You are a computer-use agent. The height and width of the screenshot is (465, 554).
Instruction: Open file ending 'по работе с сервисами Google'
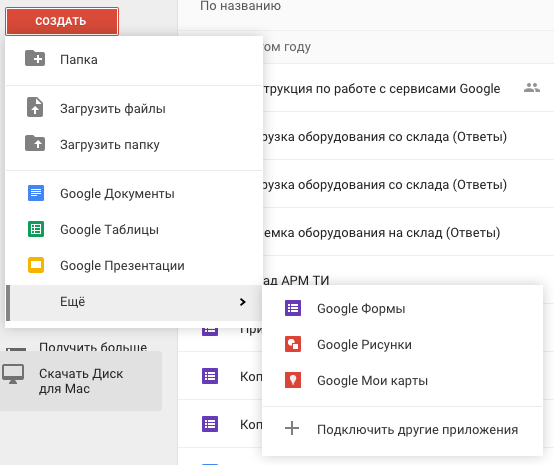382,88
